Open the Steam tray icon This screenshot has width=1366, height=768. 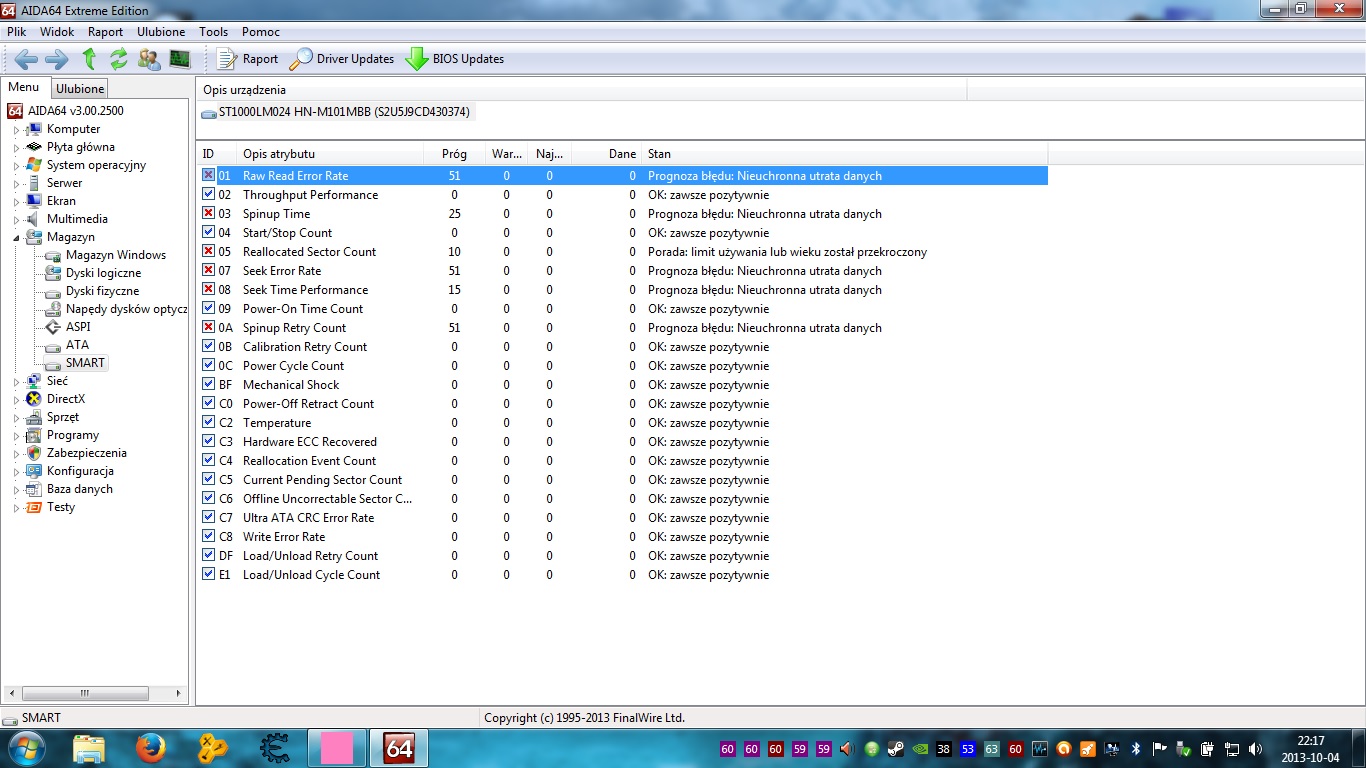pos(895,748)
